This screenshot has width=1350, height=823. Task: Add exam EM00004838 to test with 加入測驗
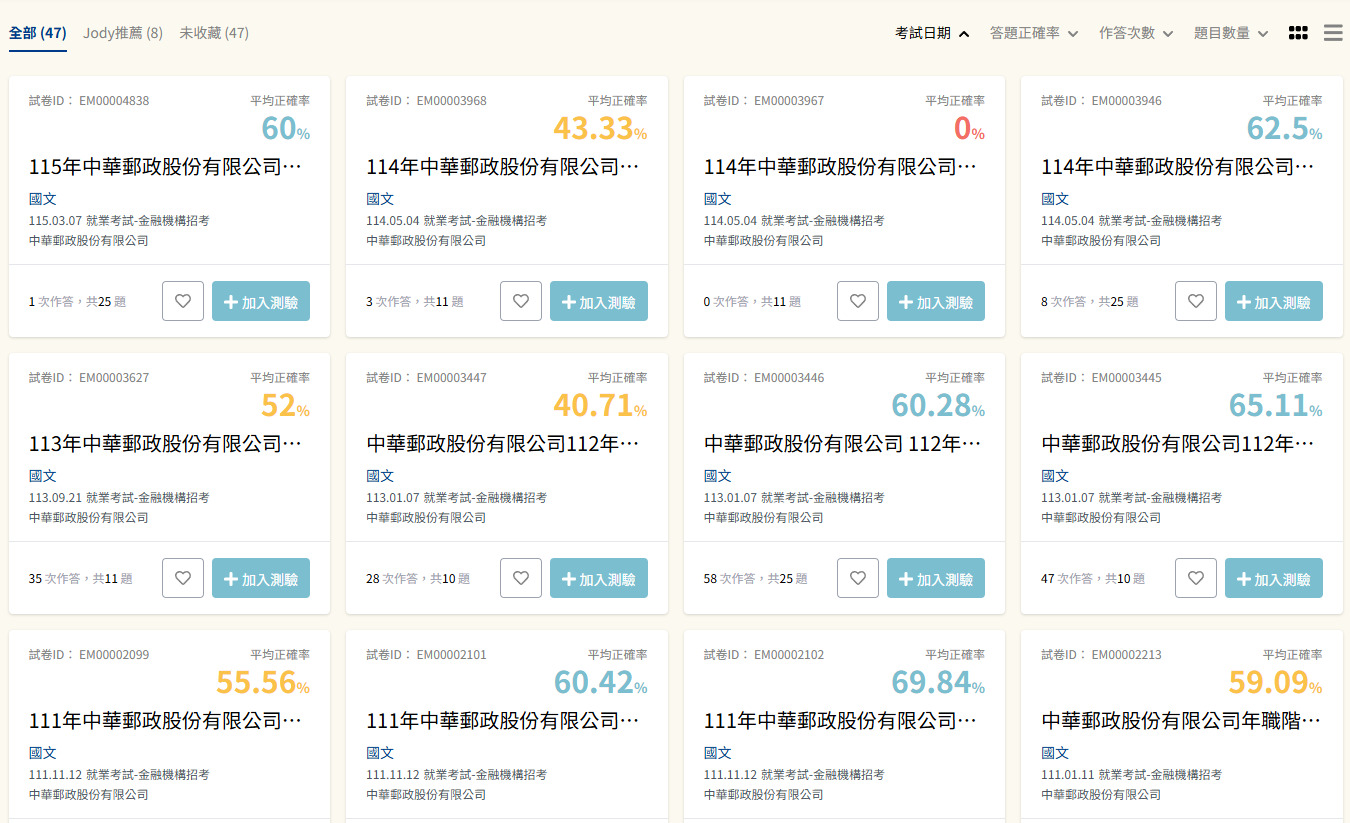pos(261,301)
